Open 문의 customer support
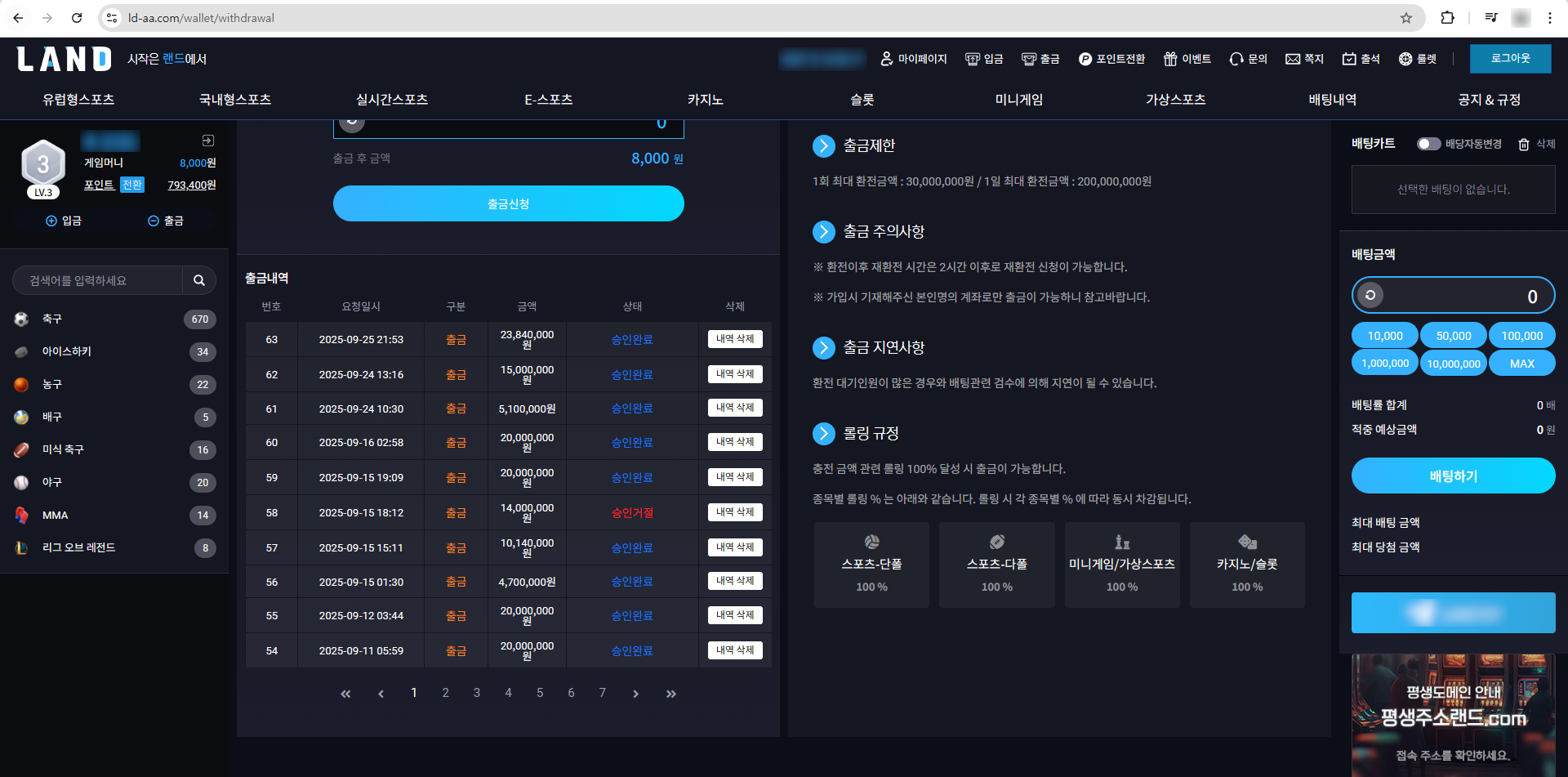 coord(1249,59)
